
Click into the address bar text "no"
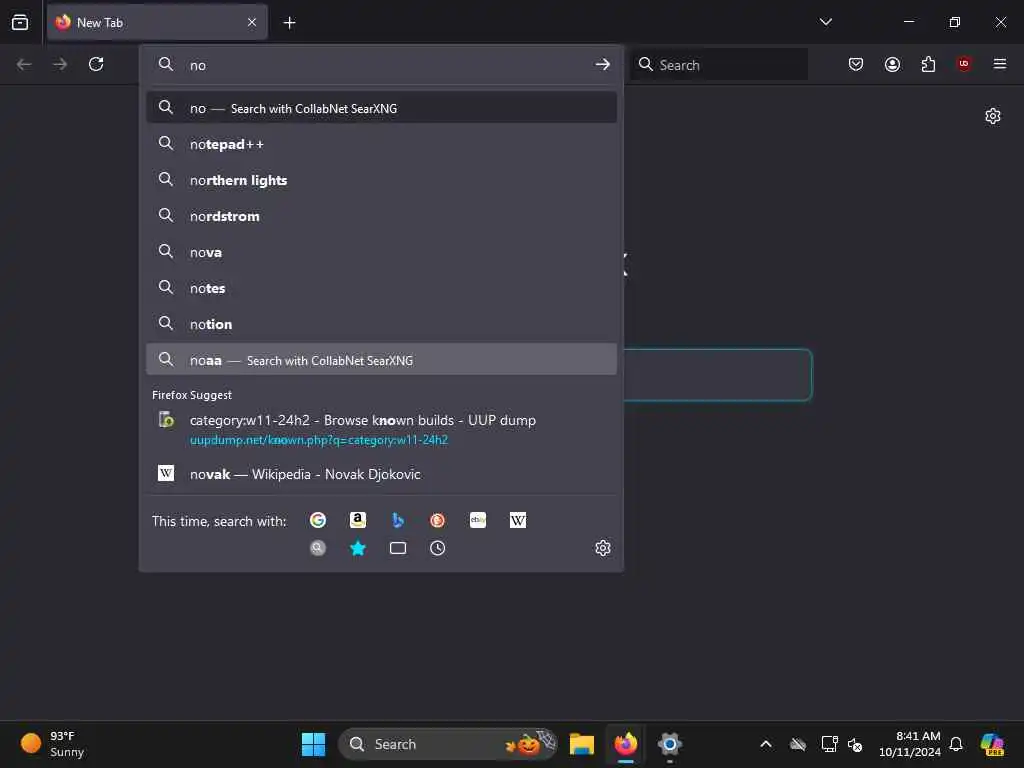[198, 65]
